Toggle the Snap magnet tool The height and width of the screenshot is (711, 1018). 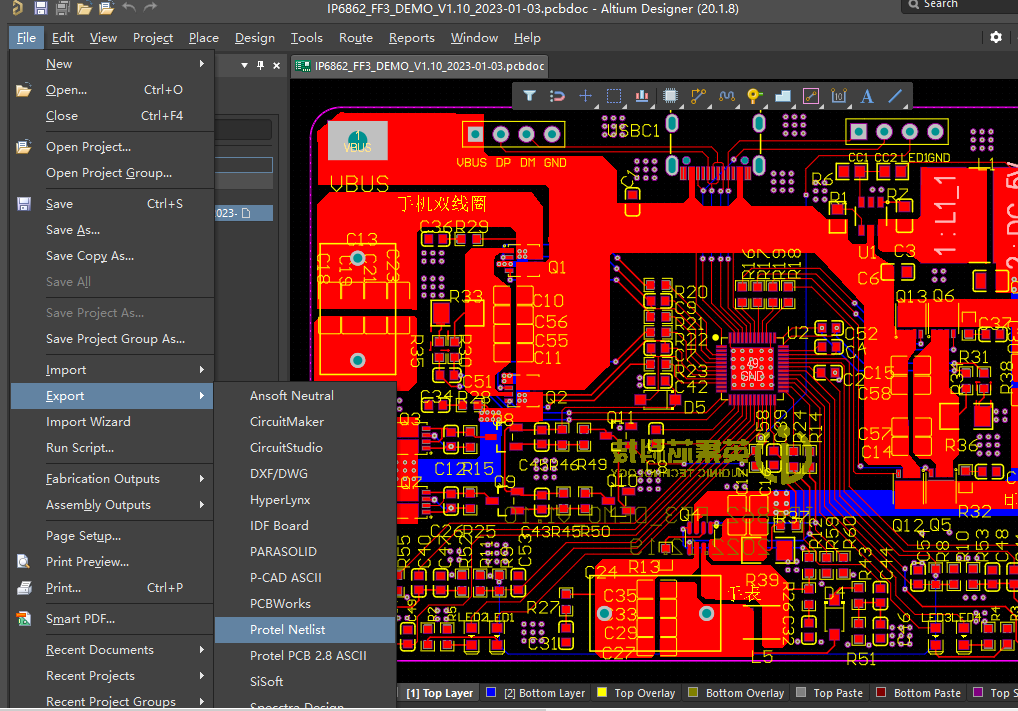click(557, 96)
